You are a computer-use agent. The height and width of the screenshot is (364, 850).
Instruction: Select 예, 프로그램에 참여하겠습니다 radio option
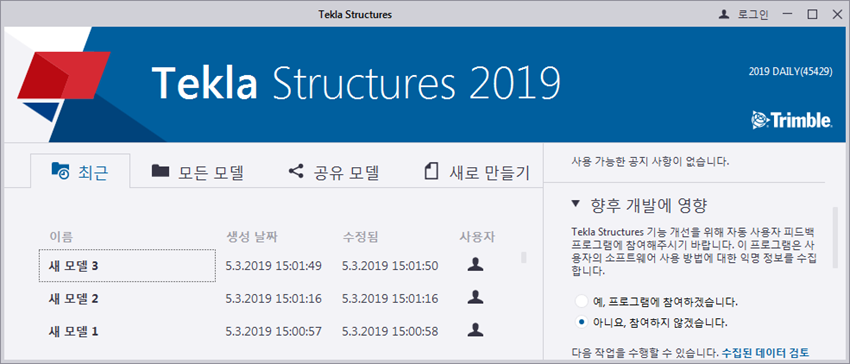point(582,301)
